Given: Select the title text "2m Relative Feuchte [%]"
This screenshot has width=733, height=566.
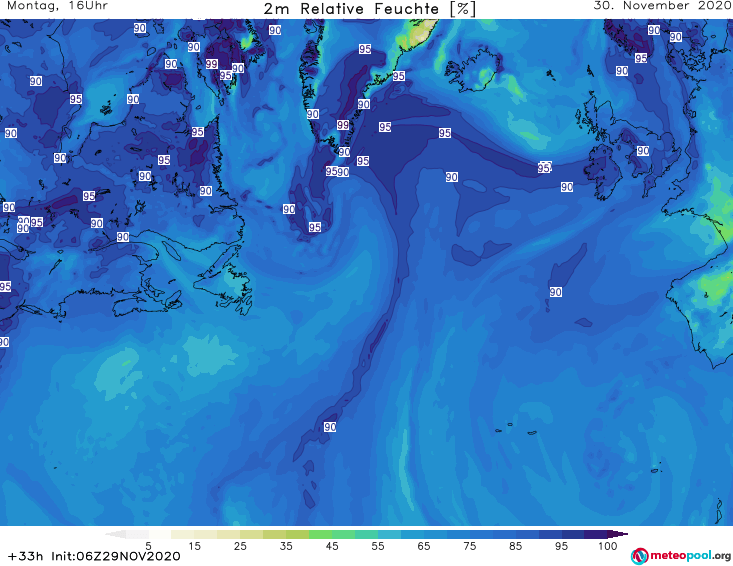Looking at the screenshot, I should (369, 9).
